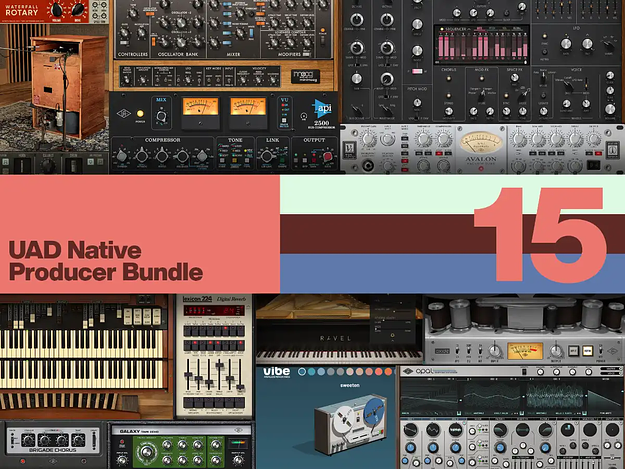
Task: Select the first blue vibe color dot
Action: [302, 372]
